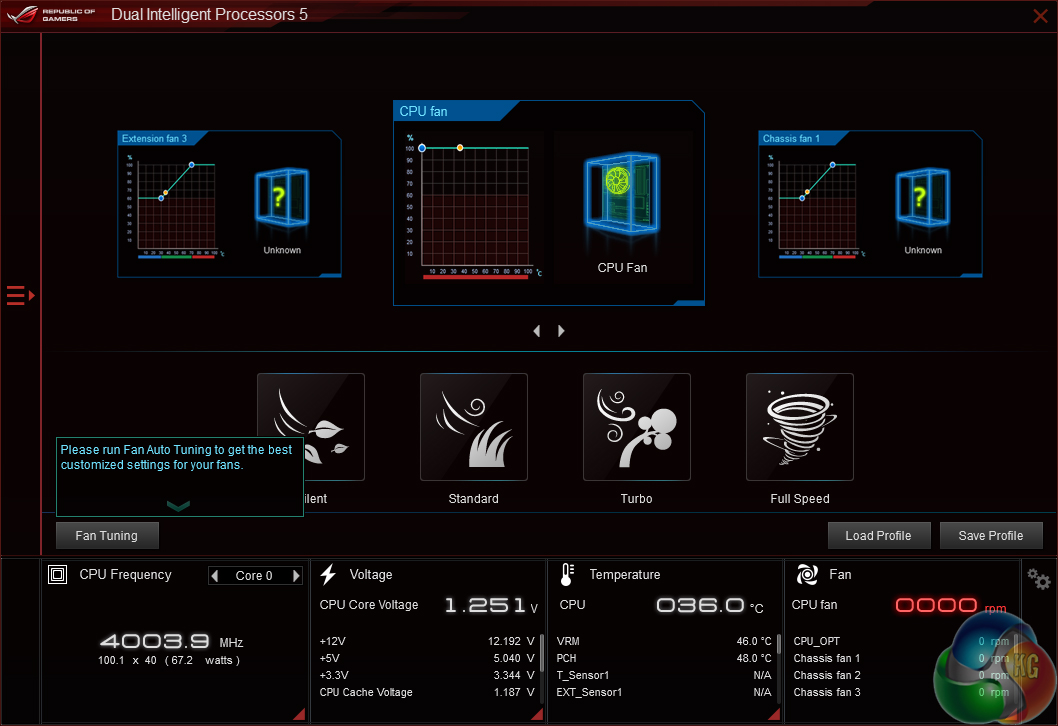Click the VRM temperature row

tap(664, 641)
